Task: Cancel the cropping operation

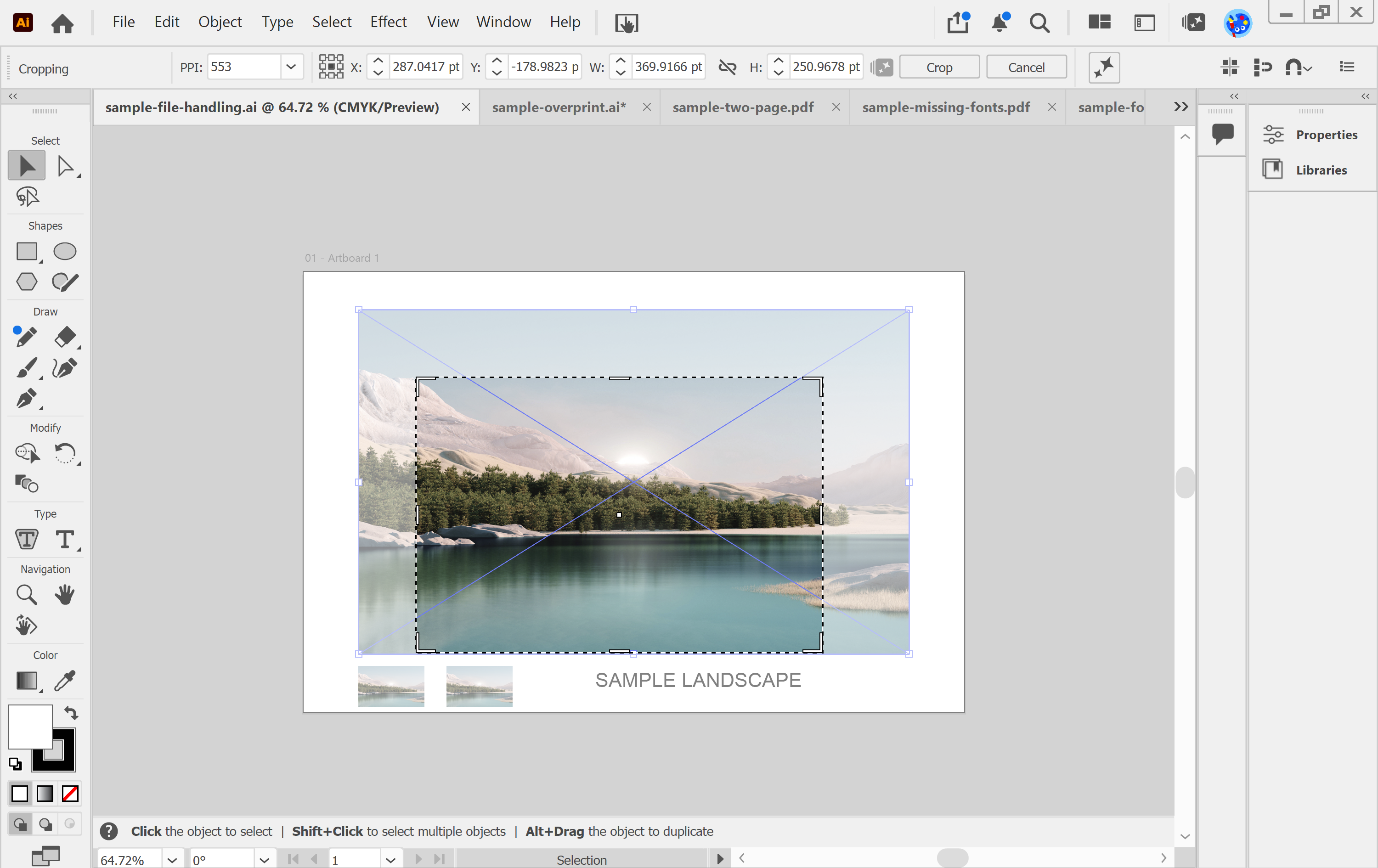Action: [1026, 67]
